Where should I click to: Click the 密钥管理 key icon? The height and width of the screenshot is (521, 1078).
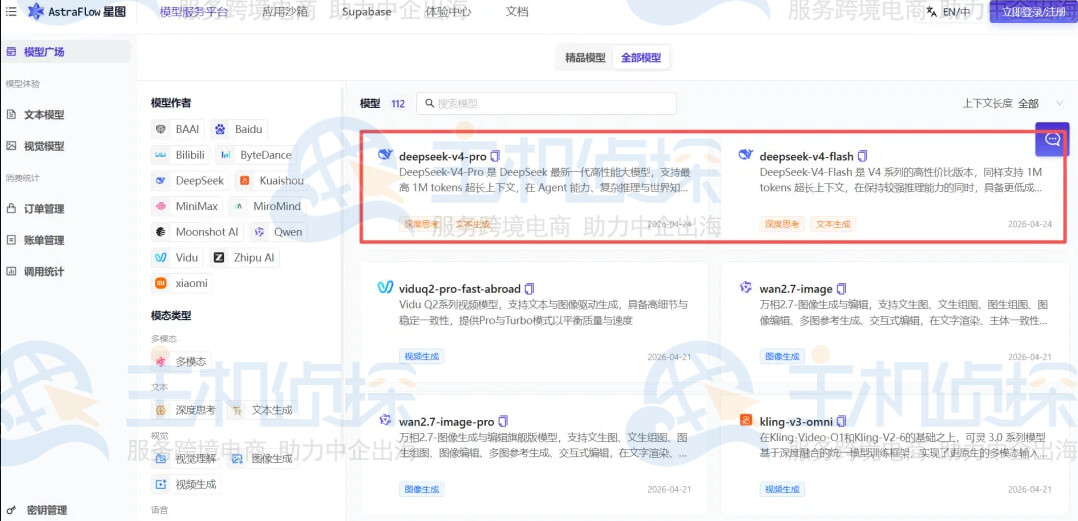11,510
